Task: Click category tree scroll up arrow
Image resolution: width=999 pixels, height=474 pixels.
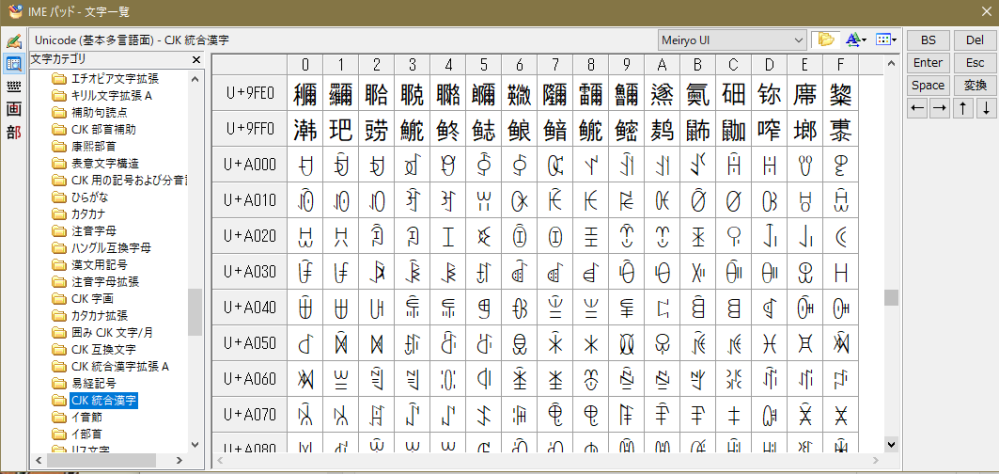Action: click(x=195, y=79)
